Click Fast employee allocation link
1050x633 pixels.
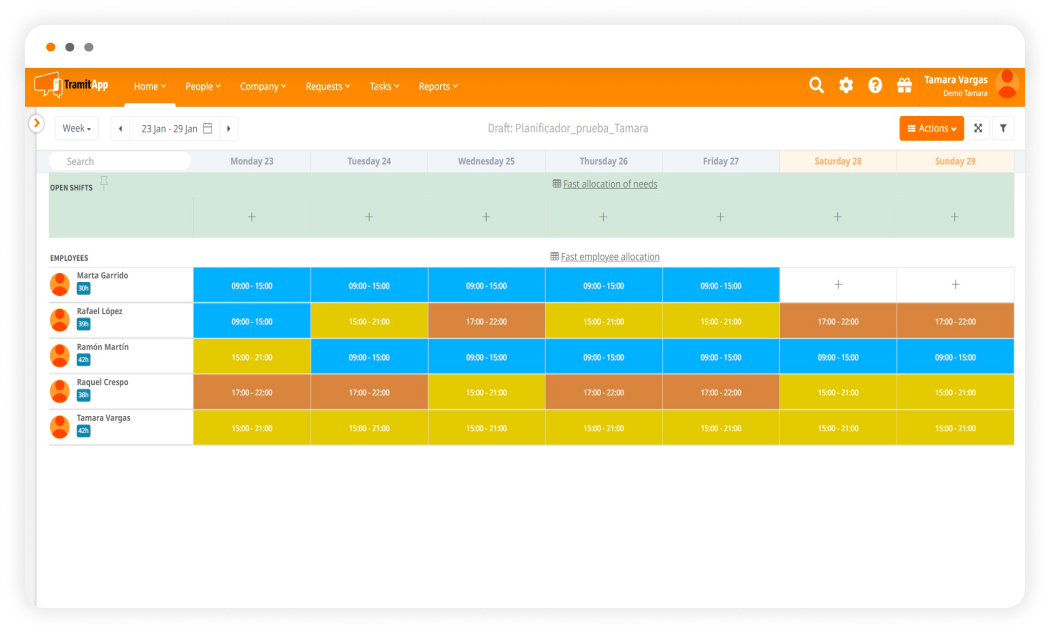609,257
